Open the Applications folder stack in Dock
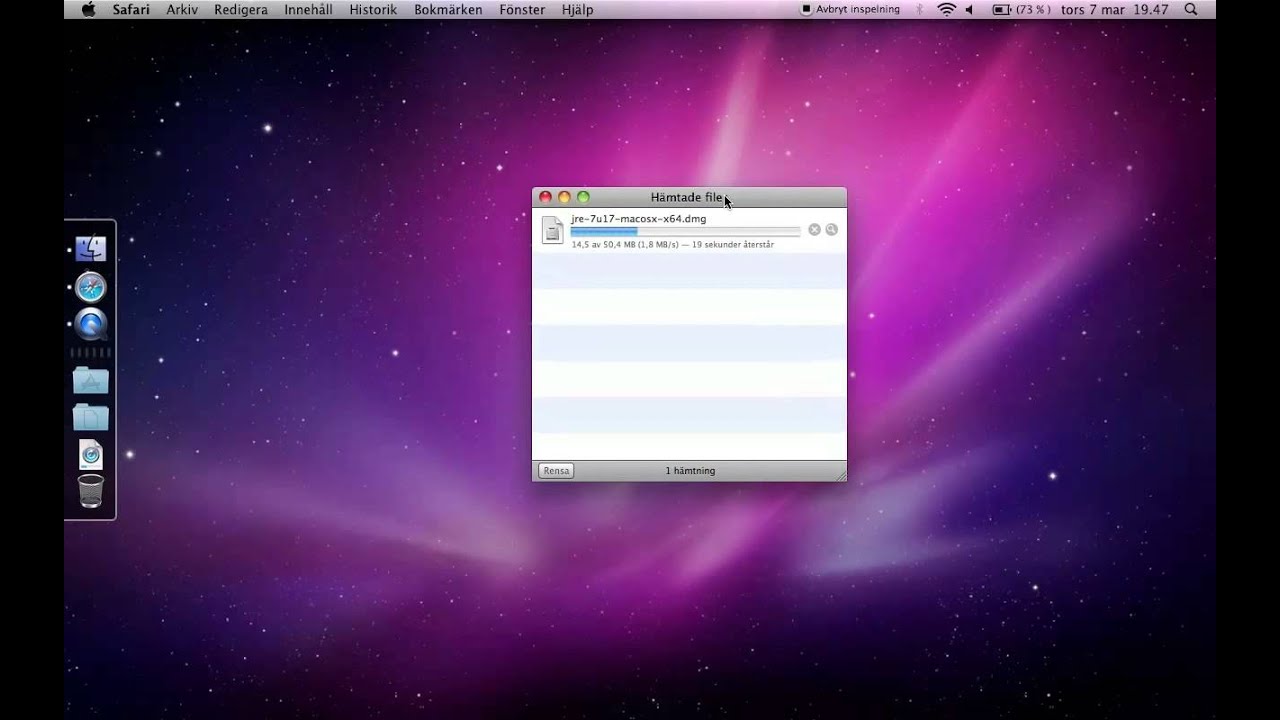Image resolution: width=1280 pixels, height=720 pixels. [90, 380]
